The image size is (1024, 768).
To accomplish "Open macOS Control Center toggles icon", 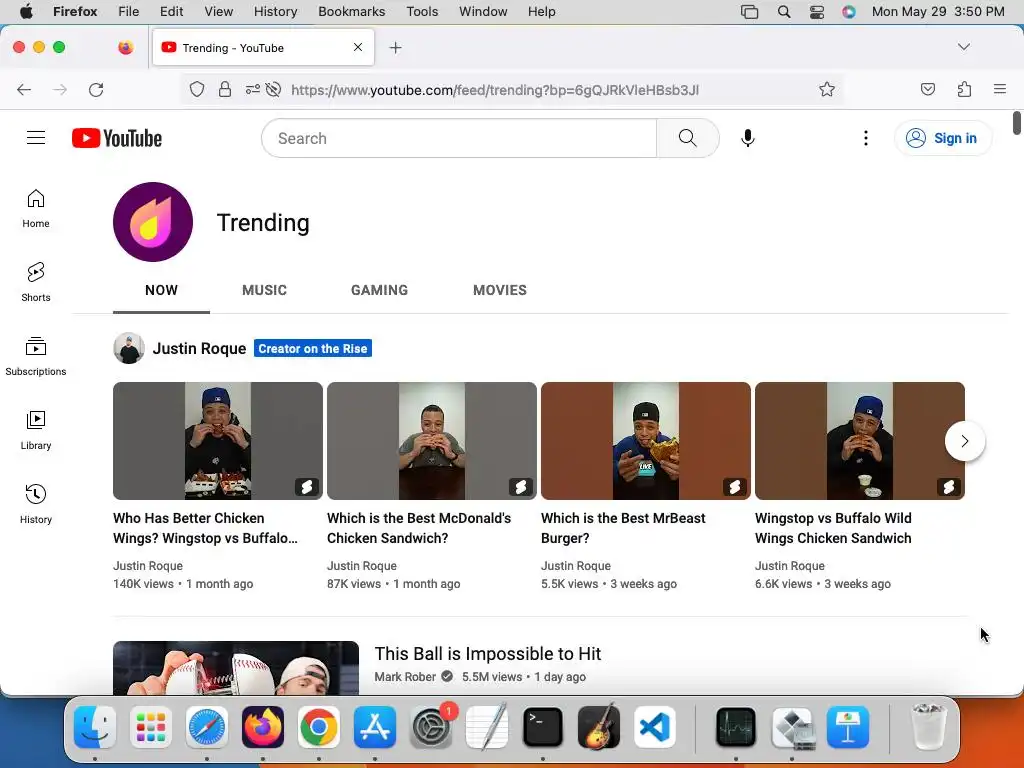I will [x=816, y=12].
